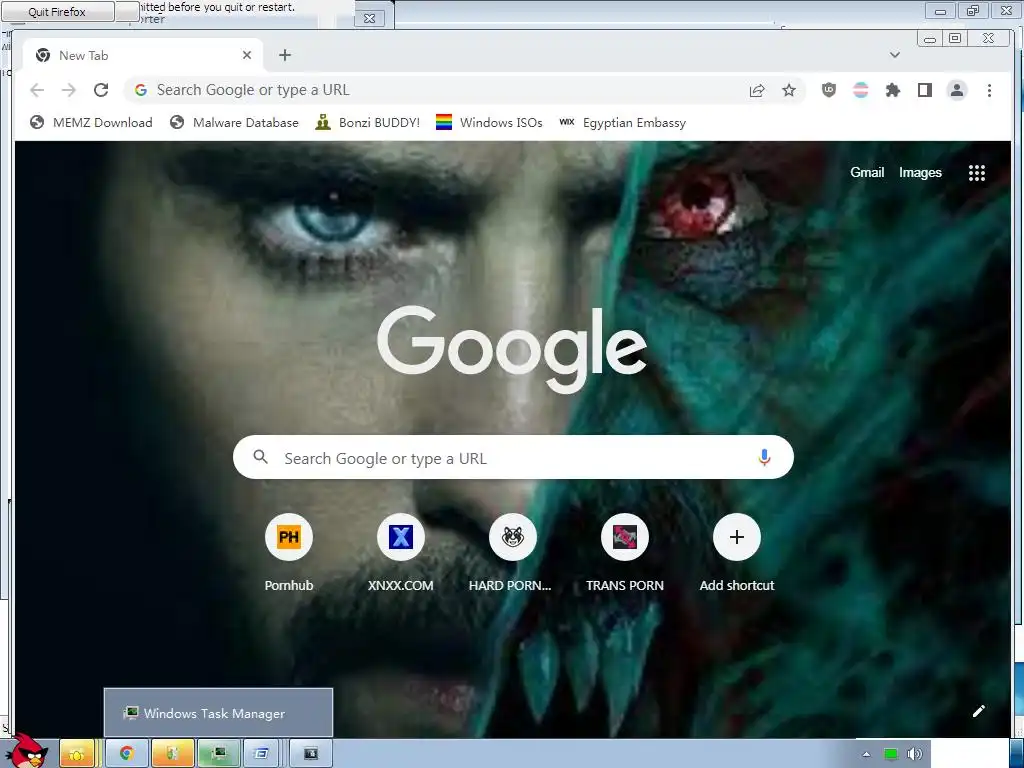
Task: Open the Google apps grid
Action: pos(976,173)
